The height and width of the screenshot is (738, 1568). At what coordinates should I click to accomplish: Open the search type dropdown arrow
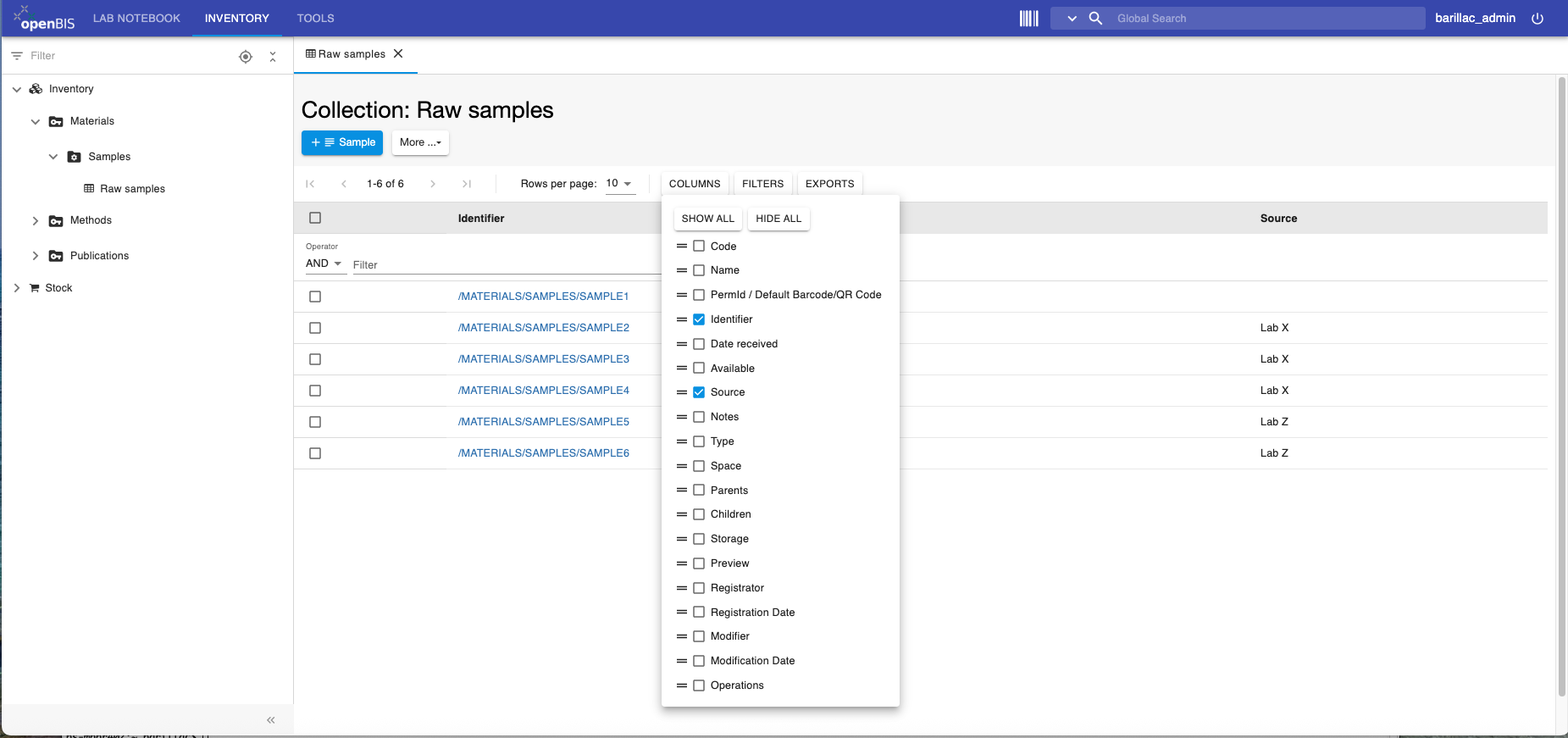point(1072,19)
